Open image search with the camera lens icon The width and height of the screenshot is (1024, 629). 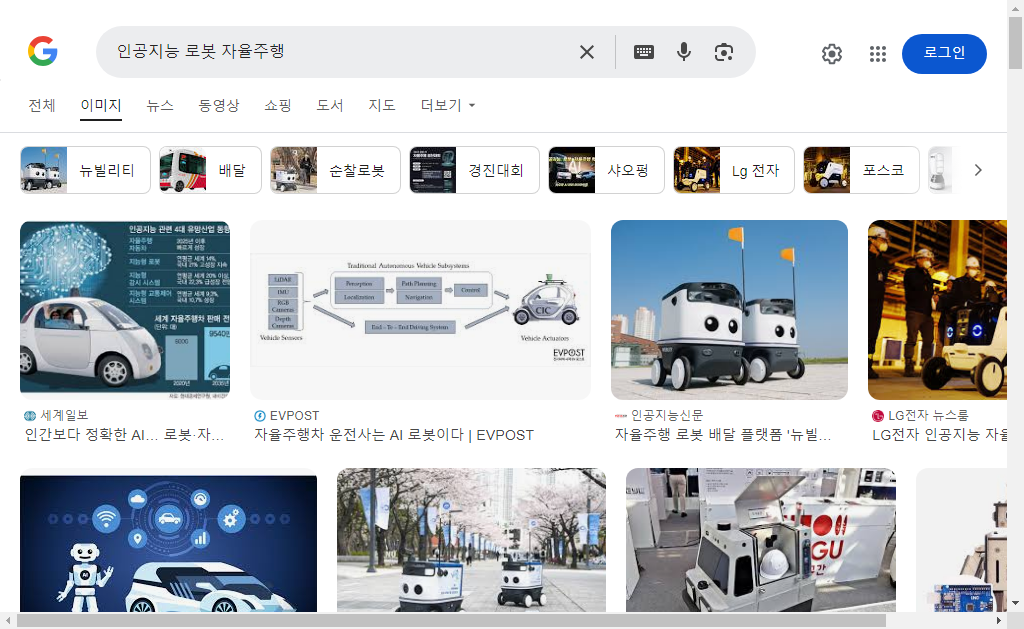tap(724, 52)
